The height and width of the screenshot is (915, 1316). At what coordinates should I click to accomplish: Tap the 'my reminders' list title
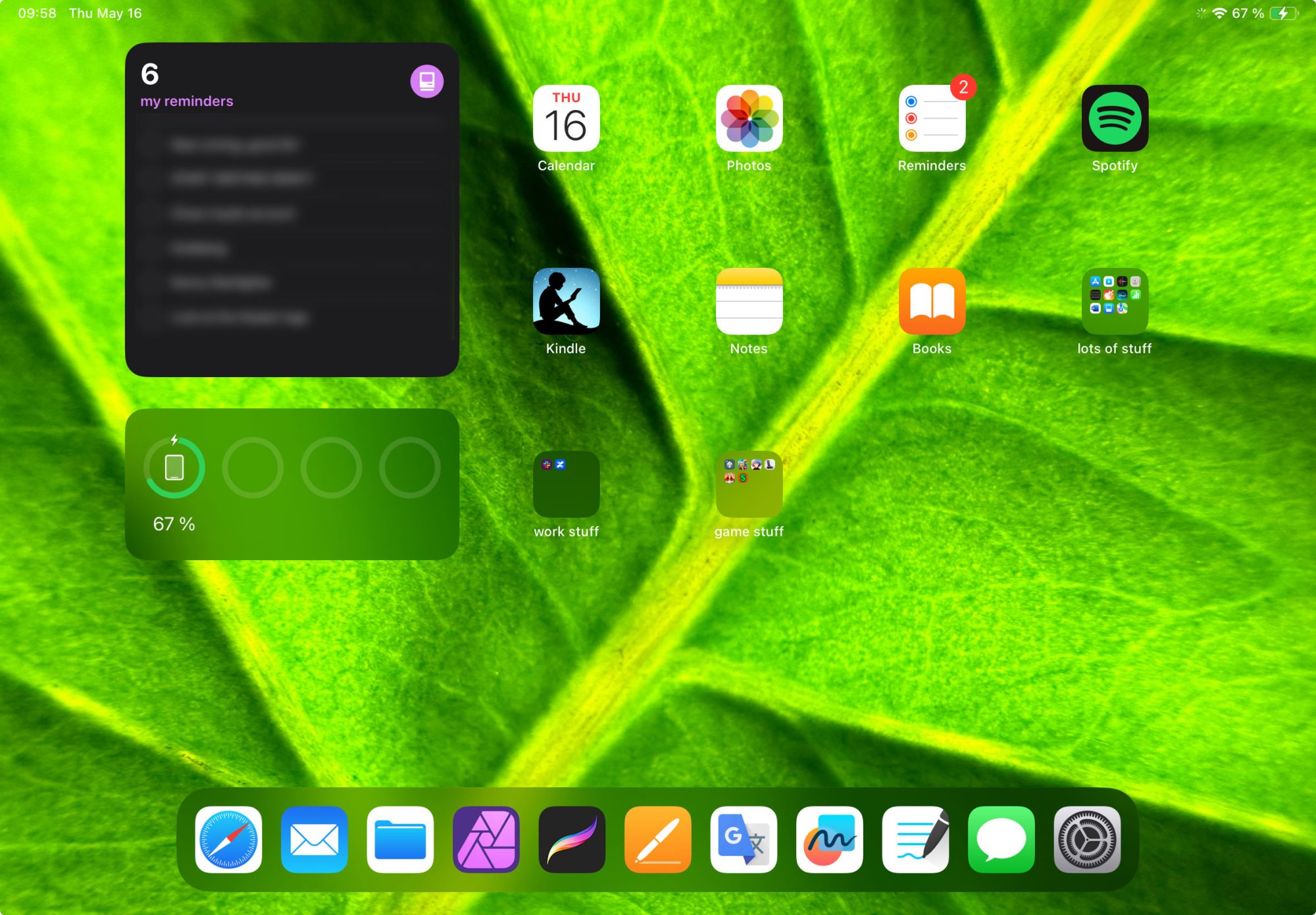187,101
